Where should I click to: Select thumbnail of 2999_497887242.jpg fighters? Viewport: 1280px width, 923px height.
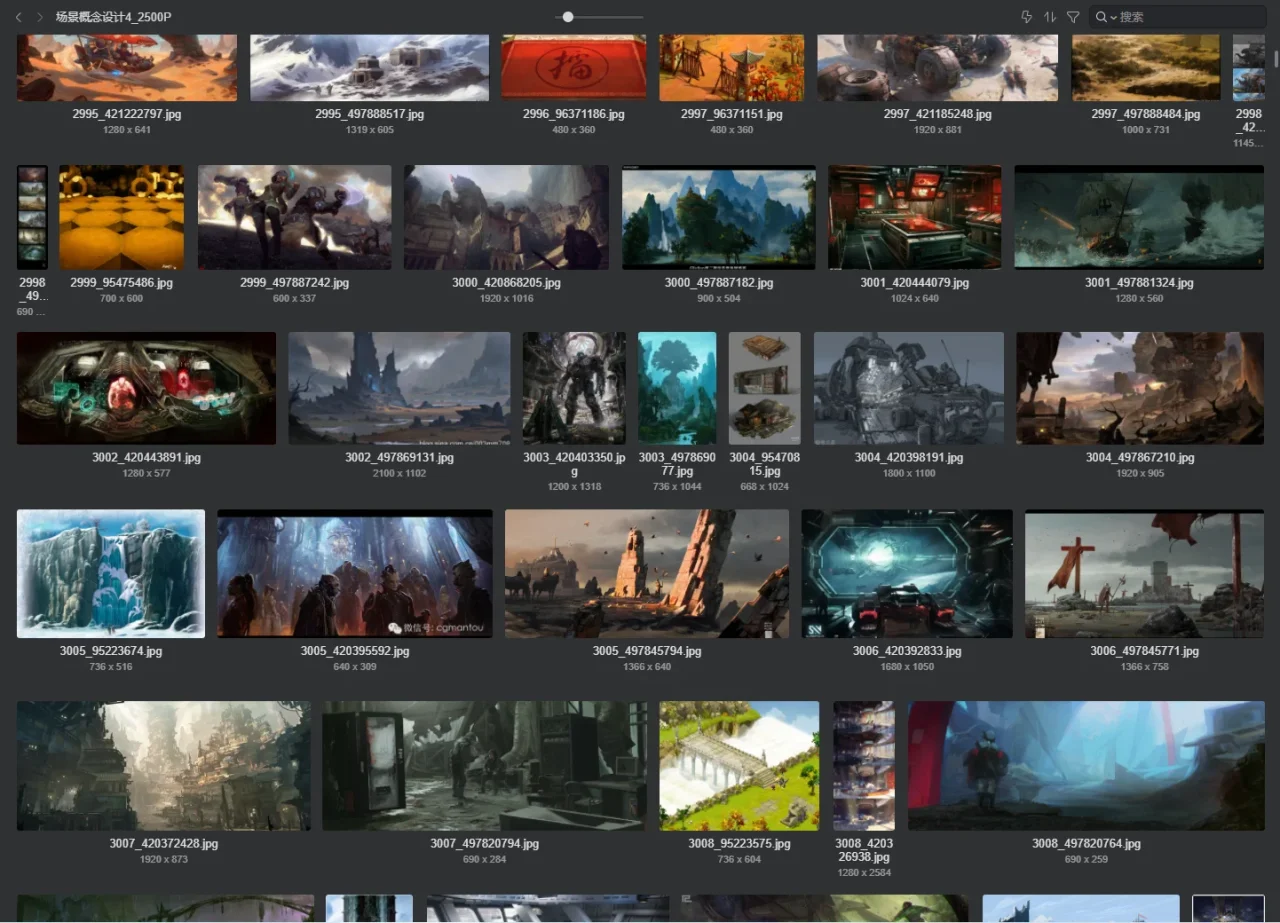pos(294,217)
